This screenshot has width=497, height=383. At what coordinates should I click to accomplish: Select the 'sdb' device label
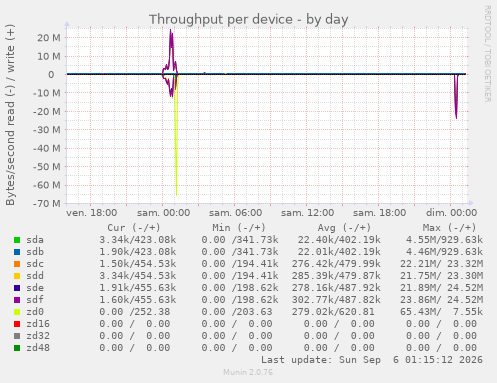coord(35,252)
